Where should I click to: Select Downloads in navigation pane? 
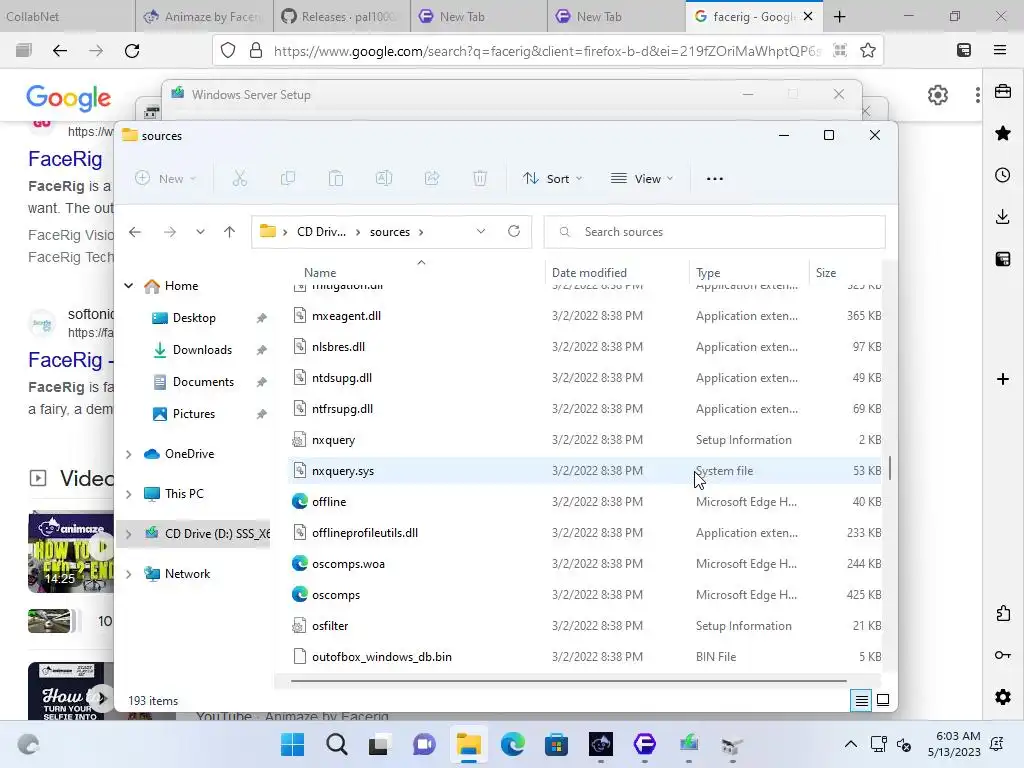click(x=202, y=350)
